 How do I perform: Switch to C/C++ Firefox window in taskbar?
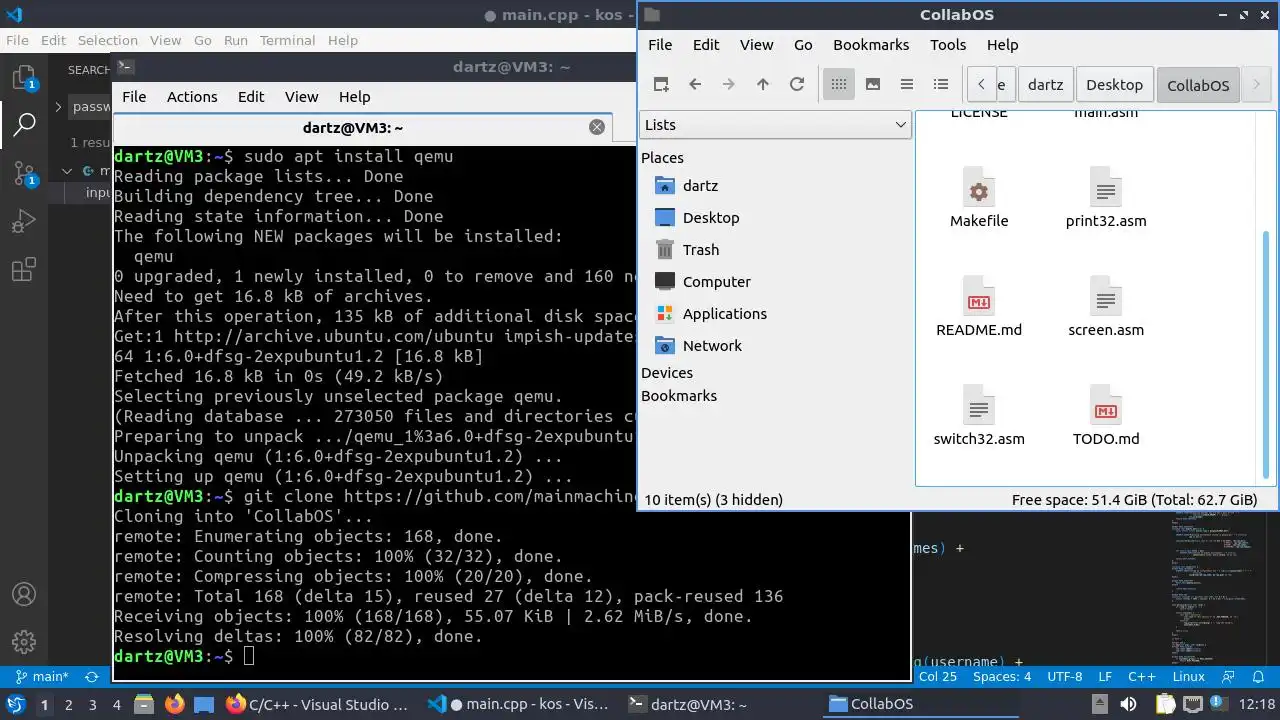click(x=318, y=705)
